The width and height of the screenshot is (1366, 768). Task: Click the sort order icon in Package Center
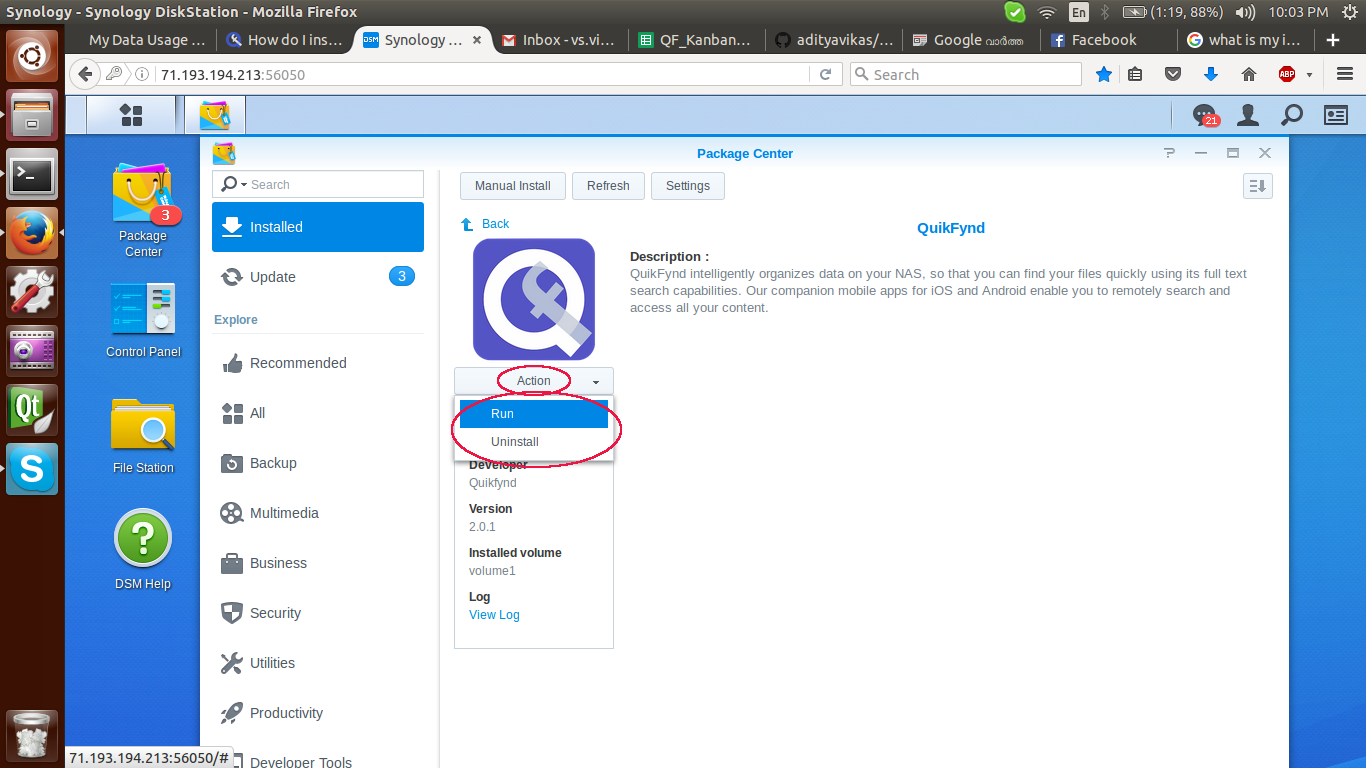1257,186
